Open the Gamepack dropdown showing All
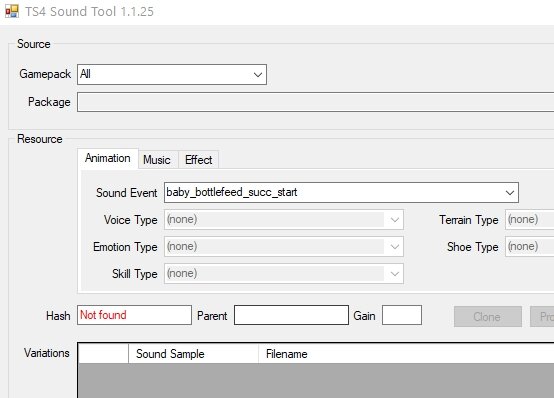The height and width of the screenshot is (398, 554). [172, 74]
